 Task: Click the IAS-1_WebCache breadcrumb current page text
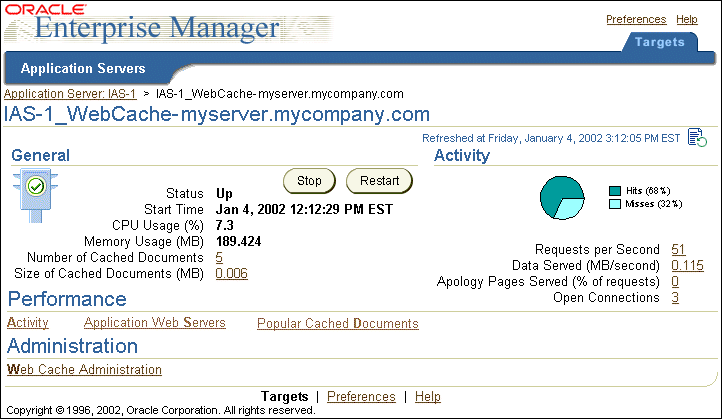pyautogui.click(x=279, y=94)
